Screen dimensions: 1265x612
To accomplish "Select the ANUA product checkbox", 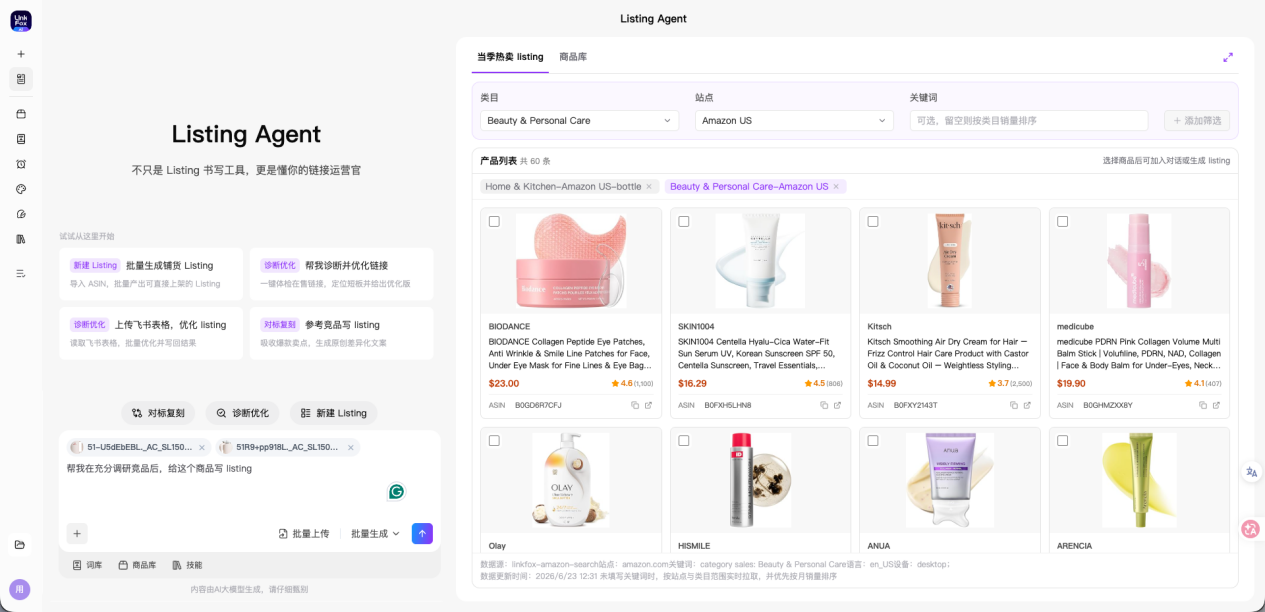I will pyautogui.click(x=873, y=440).
